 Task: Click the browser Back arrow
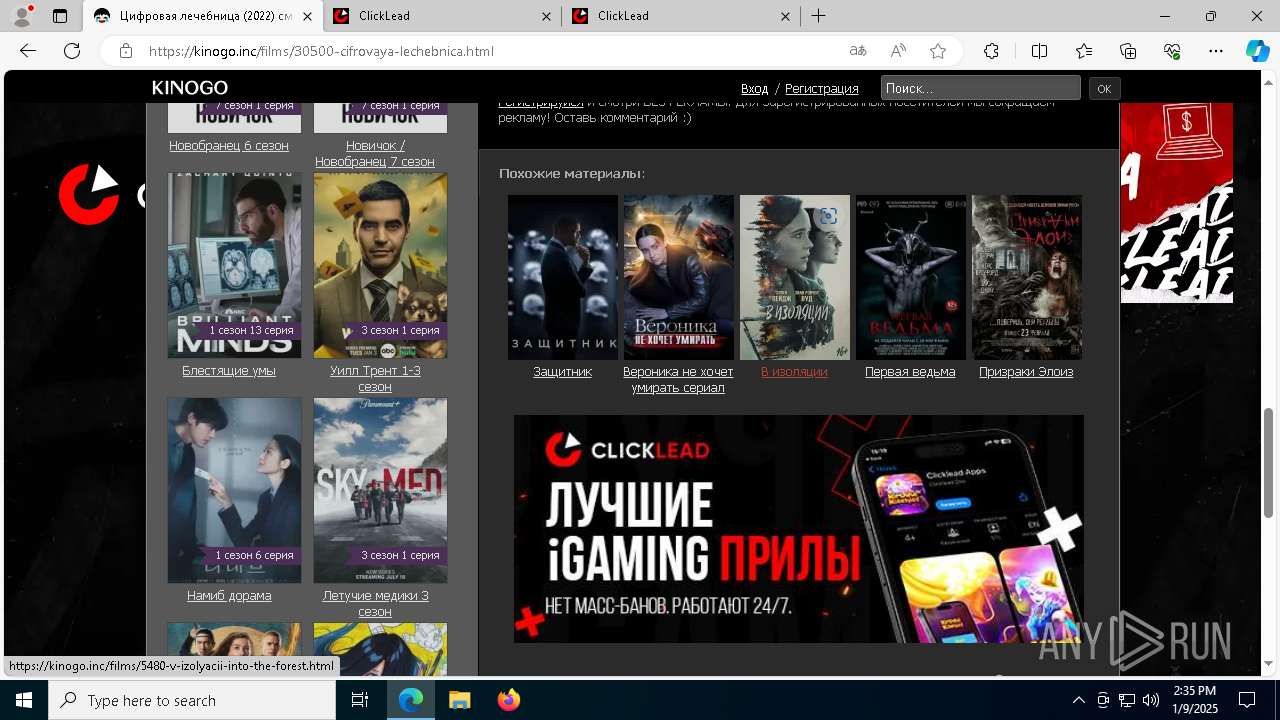(x=28, y=51)
